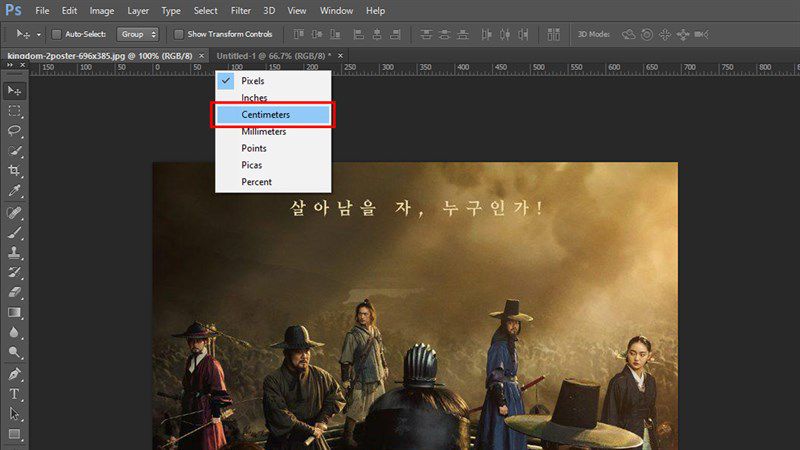Choose Centimeters in ruler units menu

[x=273, y=114]
